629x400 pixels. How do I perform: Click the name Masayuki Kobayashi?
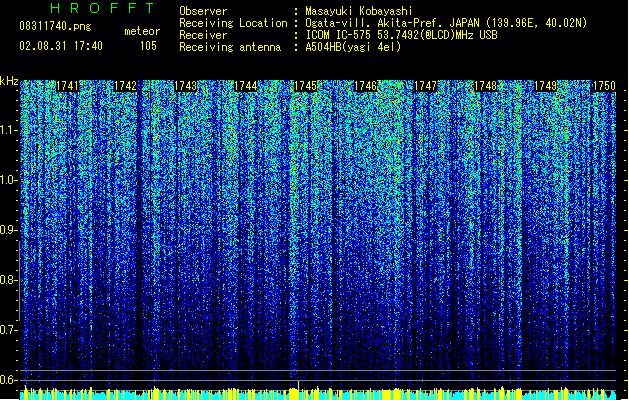point(359,11)
